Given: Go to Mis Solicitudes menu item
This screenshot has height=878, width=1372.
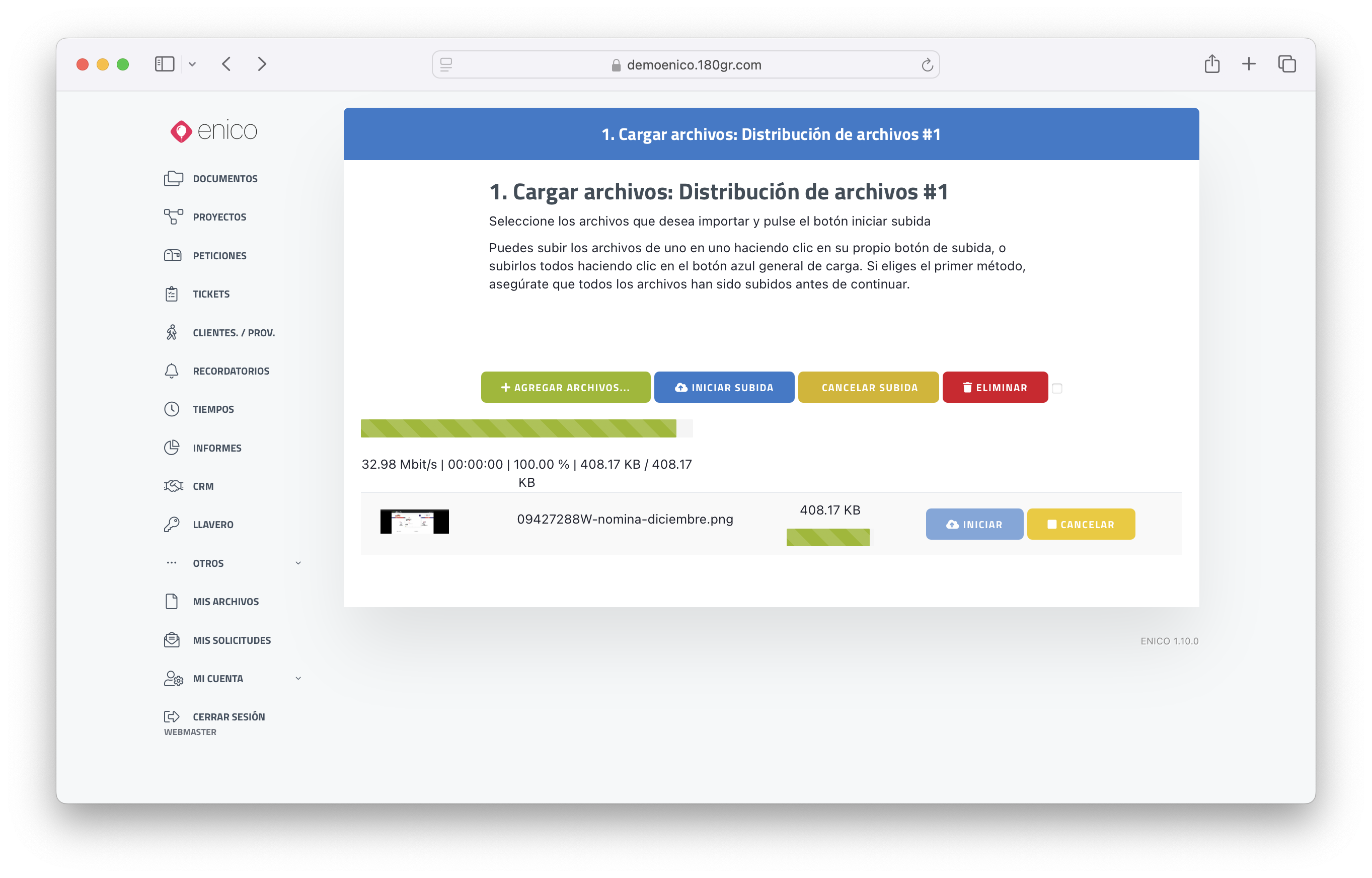Looking at the screenshot, I should click(x=232, y=640).
